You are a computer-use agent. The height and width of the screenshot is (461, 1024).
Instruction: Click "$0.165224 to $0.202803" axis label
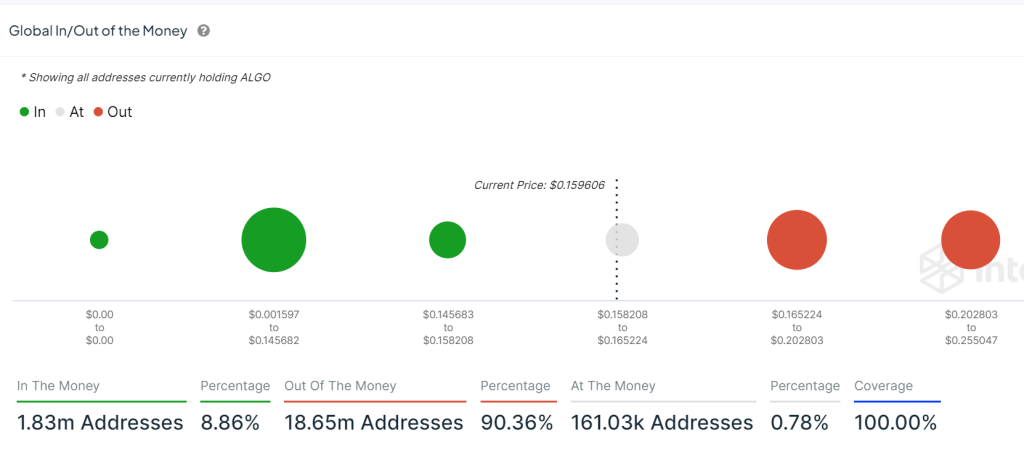[x=797, y=327]
